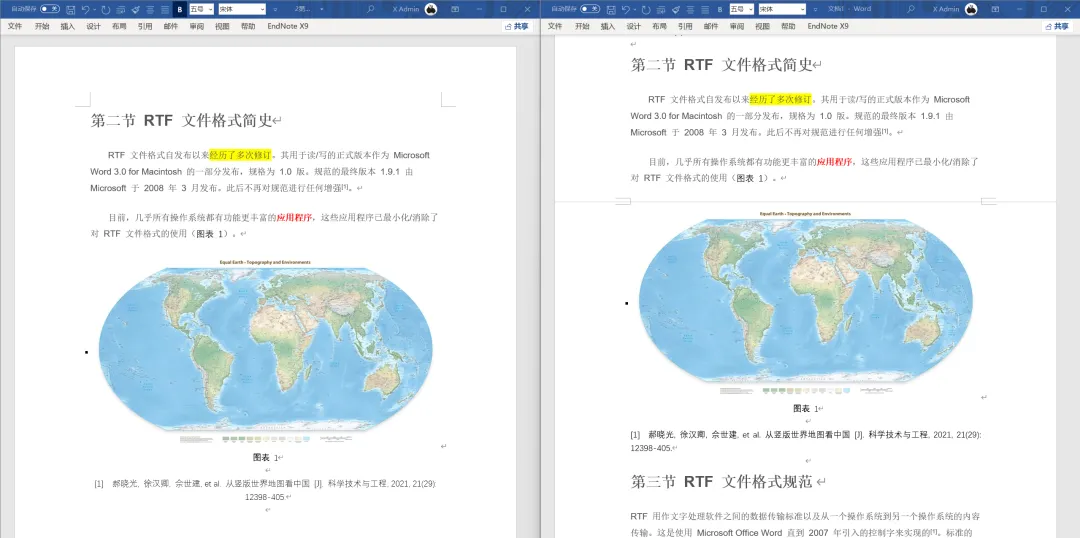Select the Format Painter brush in left window

pos(136,9)
